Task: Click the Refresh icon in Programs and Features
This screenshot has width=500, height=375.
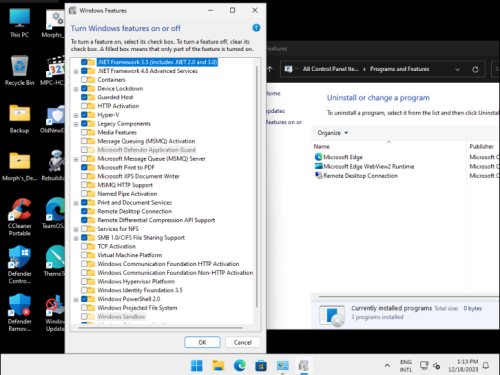Action: click(x=475, y=69)
